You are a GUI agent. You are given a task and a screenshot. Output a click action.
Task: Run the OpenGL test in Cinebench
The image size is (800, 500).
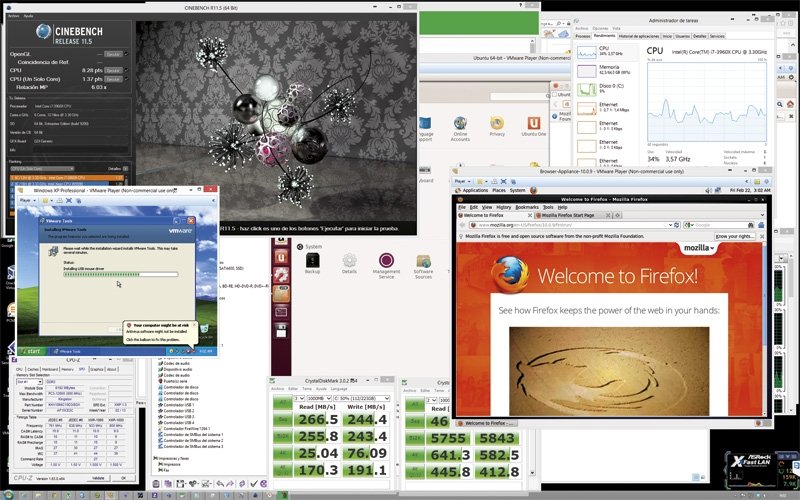[x=113, y=54]
